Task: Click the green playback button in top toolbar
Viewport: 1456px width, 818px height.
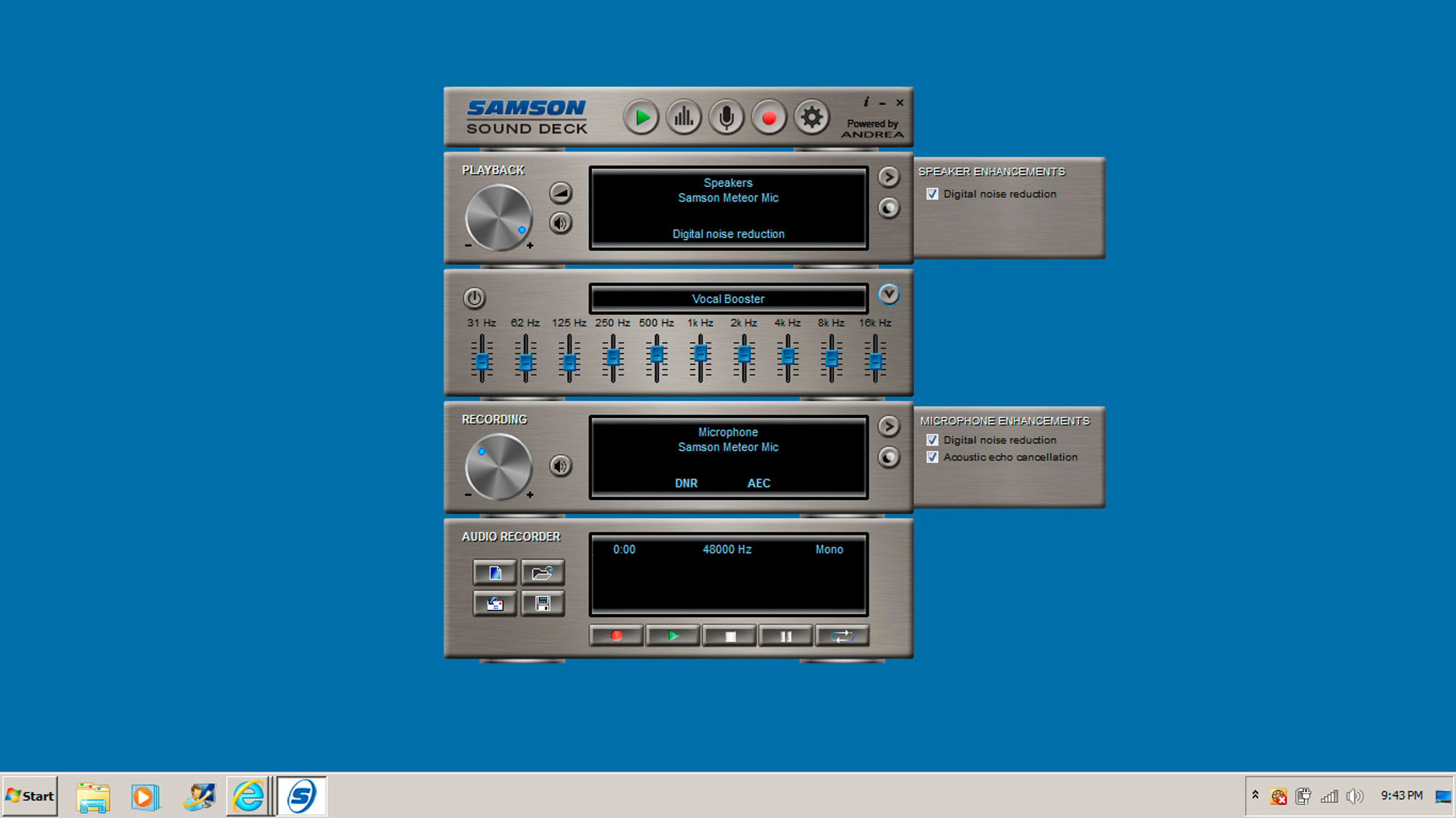Action: tap(641, 117)
